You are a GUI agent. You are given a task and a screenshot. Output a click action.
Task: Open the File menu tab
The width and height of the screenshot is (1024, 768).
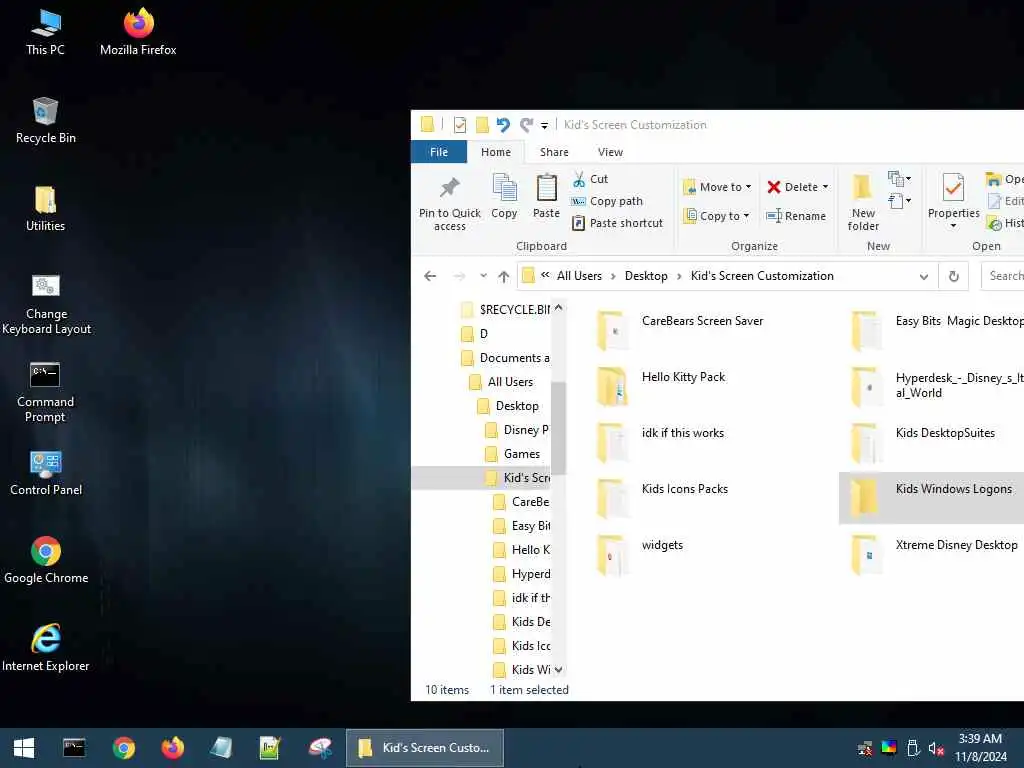[x=439, y=152]
